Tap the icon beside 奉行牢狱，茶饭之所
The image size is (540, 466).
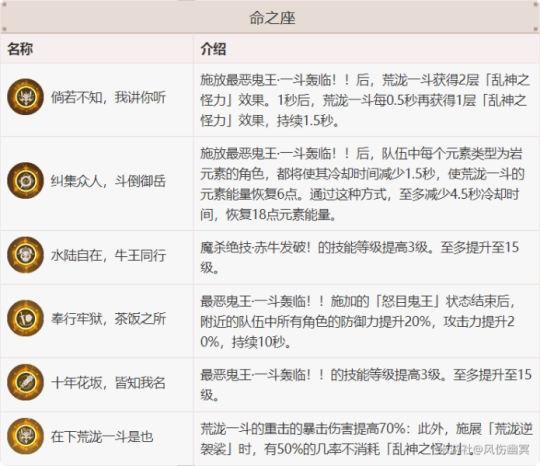(25, 318)
